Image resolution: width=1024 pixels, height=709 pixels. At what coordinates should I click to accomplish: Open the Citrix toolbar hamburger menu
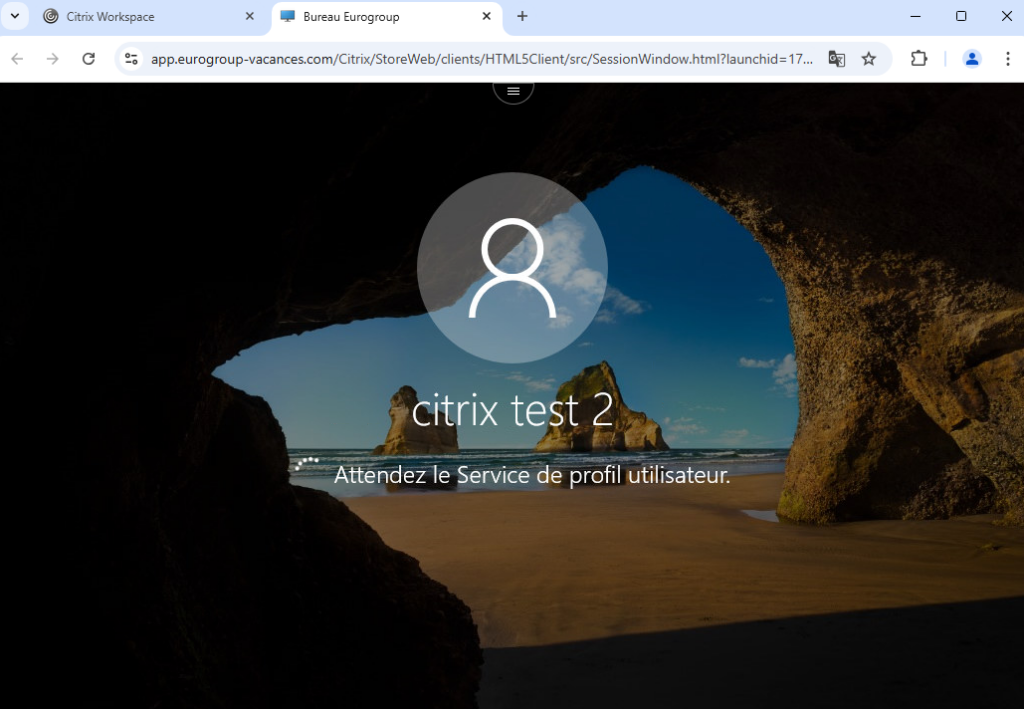[x=513, y=91]
